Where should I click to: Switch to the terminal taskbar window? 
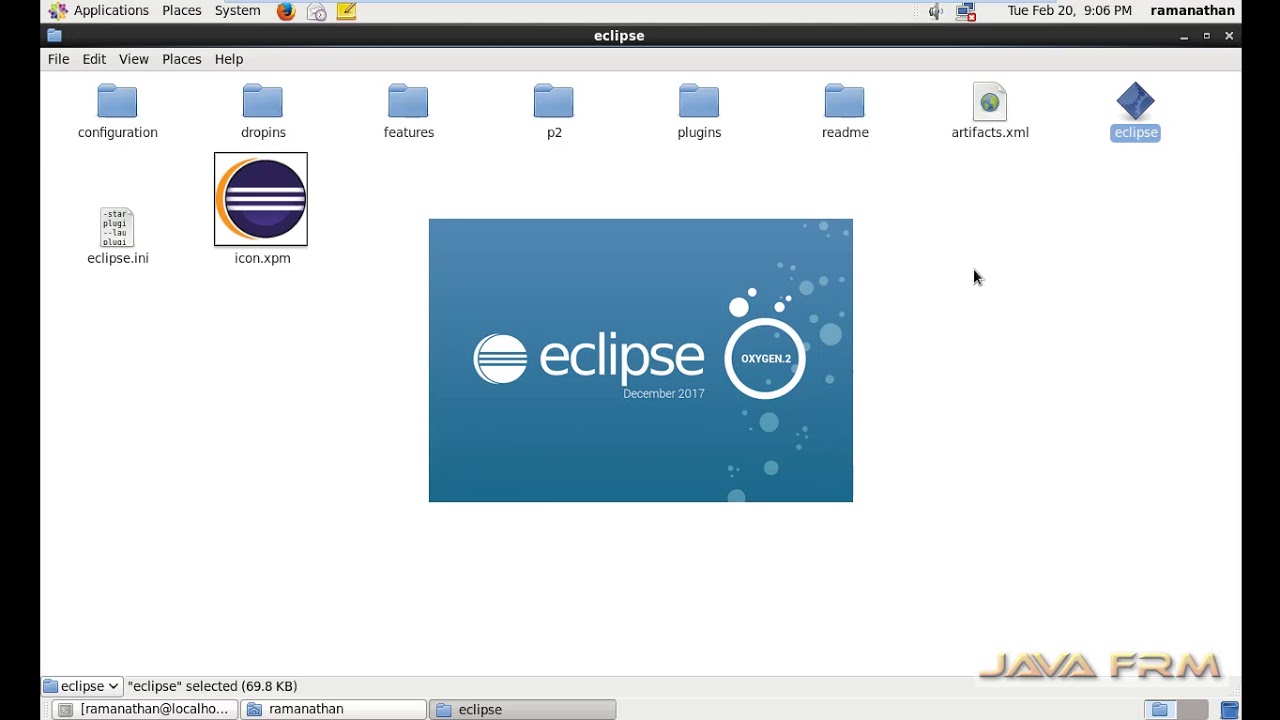146,709
